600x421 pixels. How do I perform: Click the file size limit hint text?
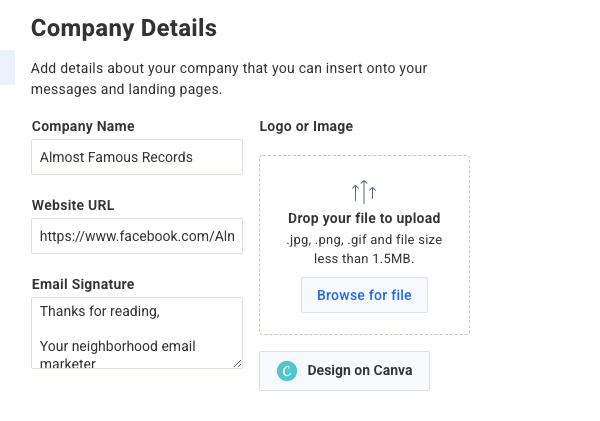click(x=364, y=249)
